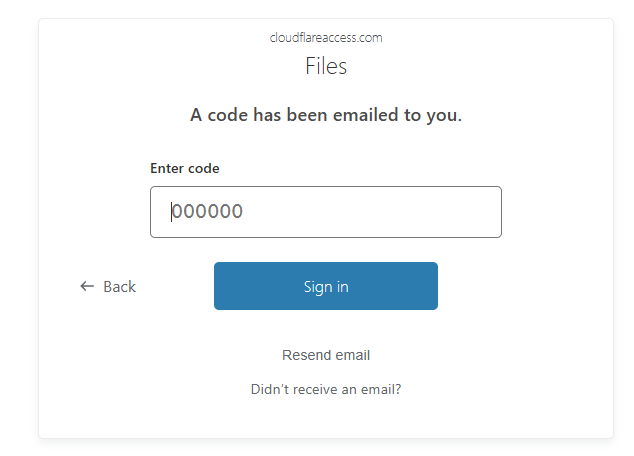This screenshot has width=634, height=456.
Task: Click the word "code" in the Enter code label
Action: click(203, 168)
